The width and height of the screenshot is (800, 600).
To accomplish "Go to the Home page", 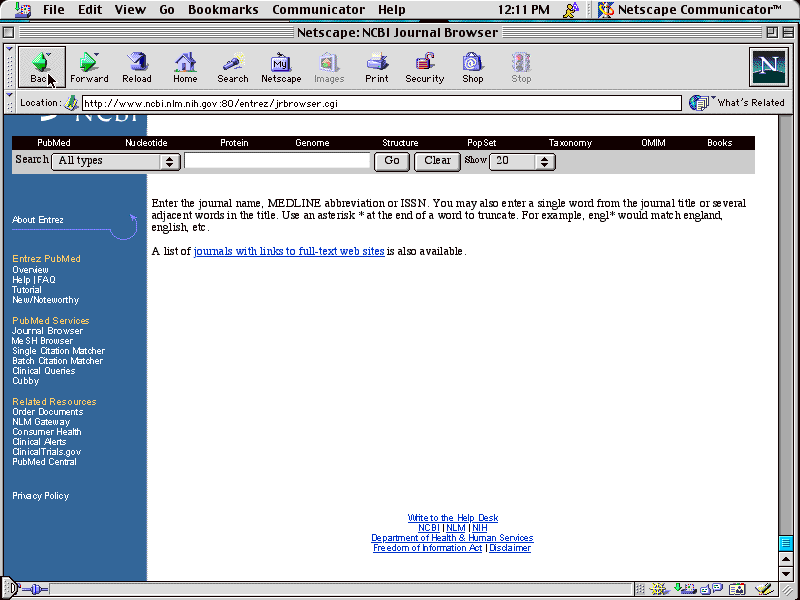I will [185, 67].
